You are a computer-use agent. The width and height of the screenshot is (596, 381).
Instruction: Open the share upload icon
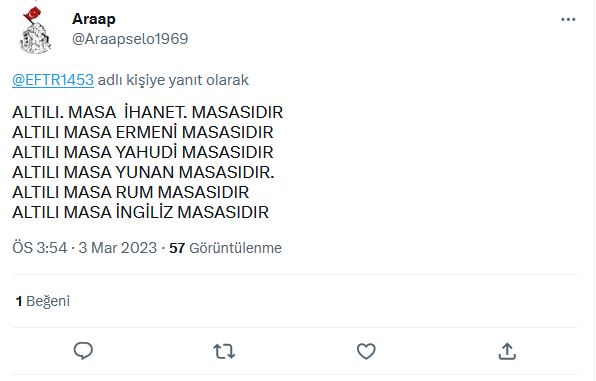click(507, 351)
